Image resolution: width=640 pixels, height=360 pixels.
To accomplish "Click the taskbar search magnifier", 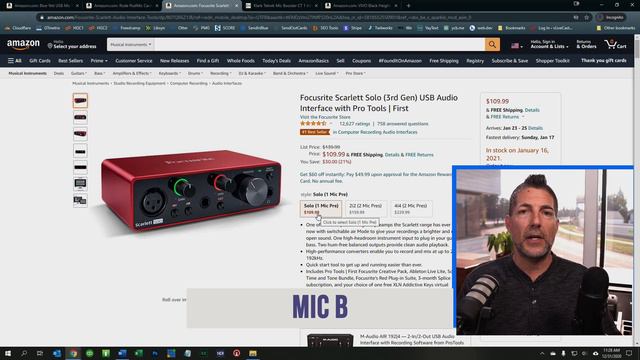I will point(24,353).
